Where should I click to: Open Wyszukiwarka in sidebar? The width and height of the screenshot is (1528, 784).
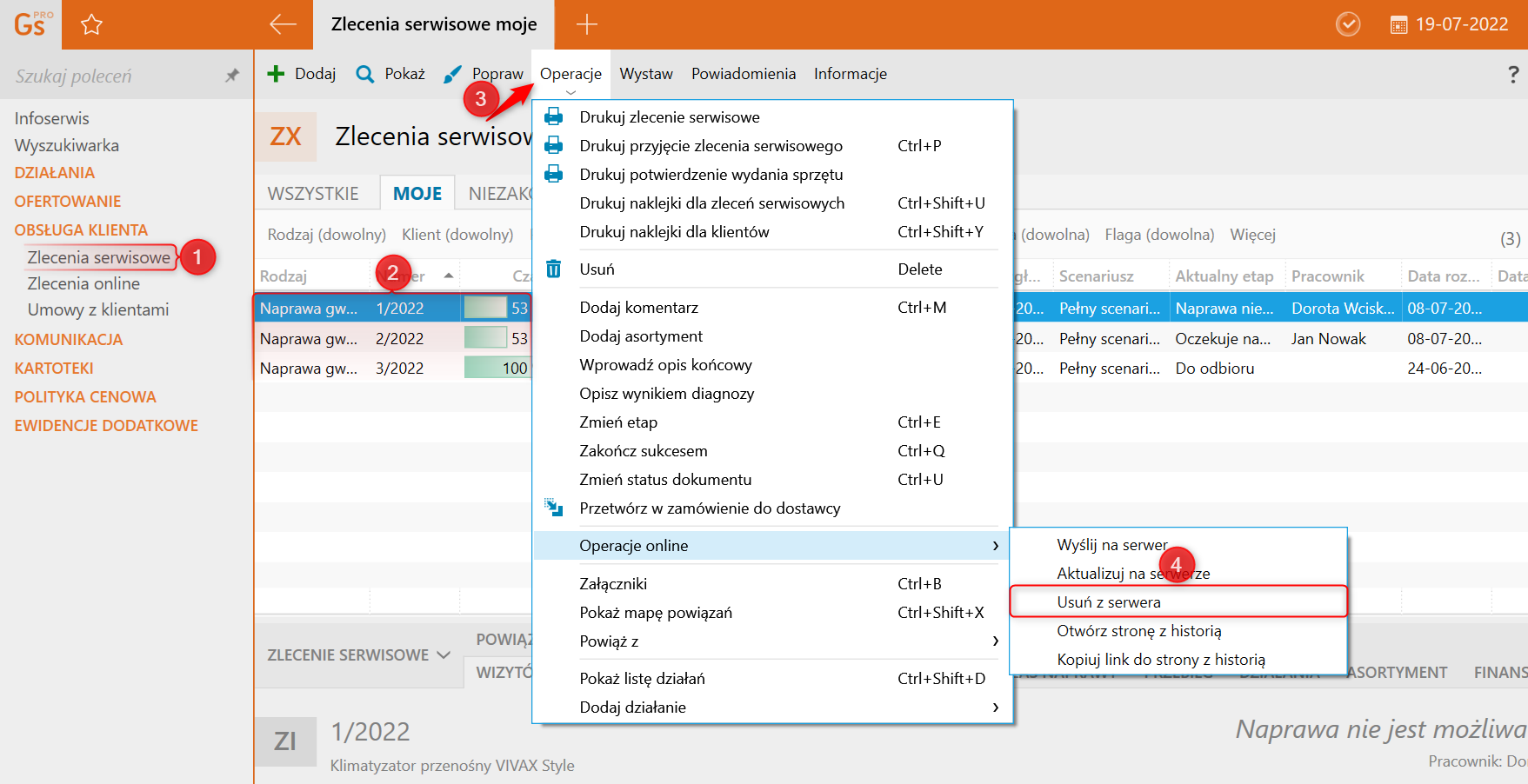pyautogui.click(x=66, y=146)
